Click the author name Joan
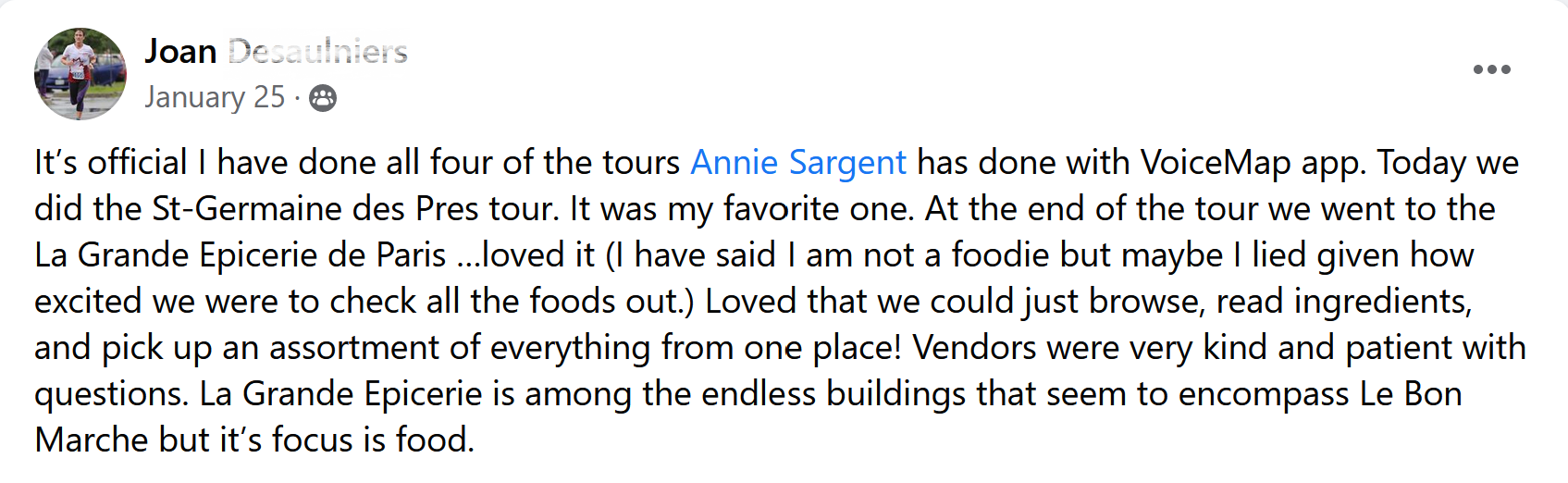 click(181, 51)
